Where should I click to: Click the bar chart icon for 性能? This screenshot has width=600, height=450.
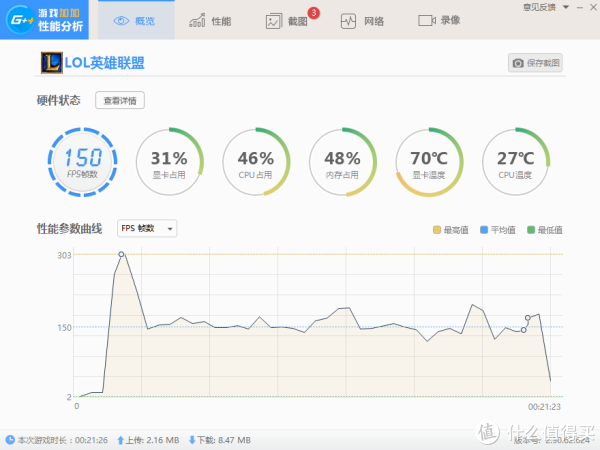pos(197,21)
